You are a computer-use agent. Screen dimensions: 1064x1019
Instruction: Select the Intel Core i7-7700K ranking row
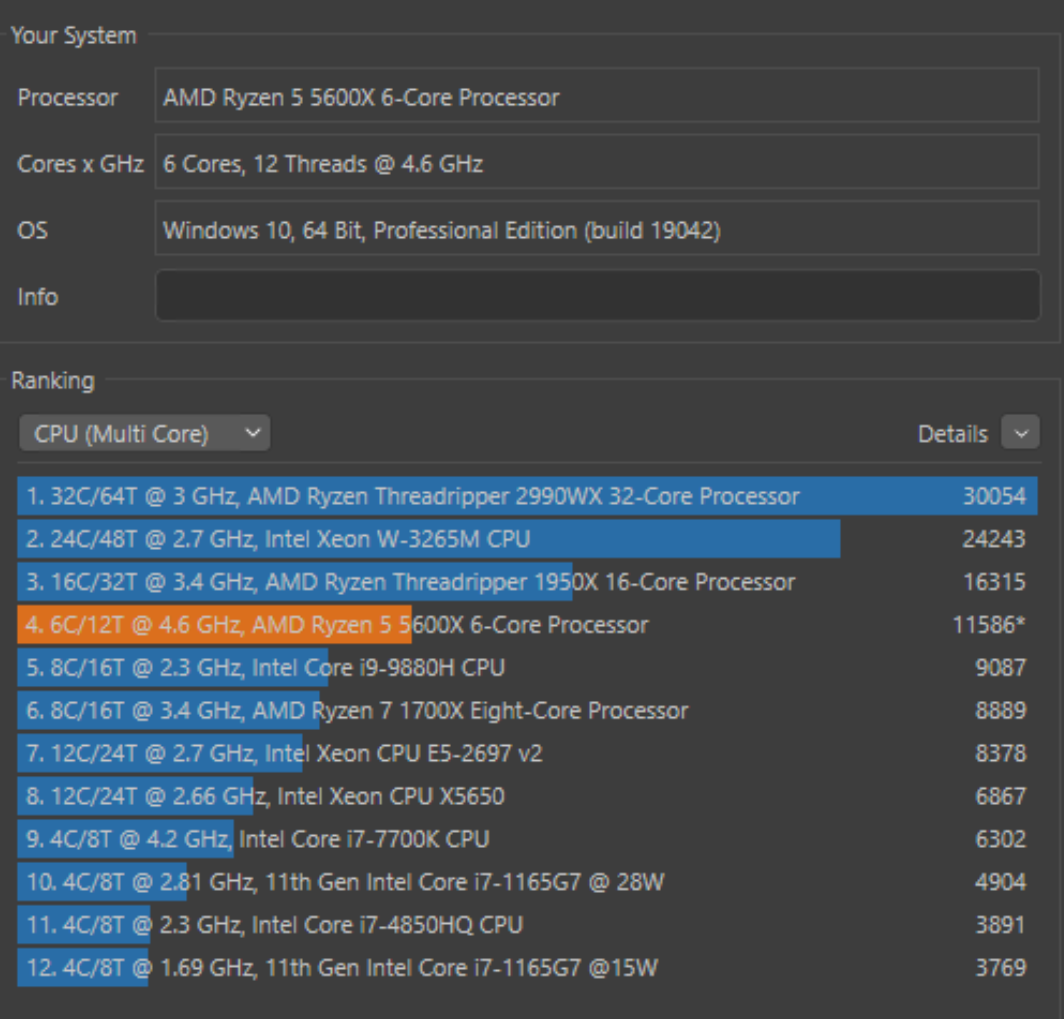[x=527, y=839]
